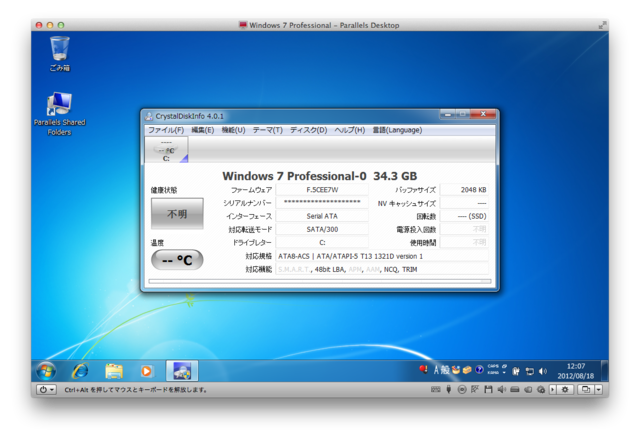Click the Parallels printer status icon

541,390
